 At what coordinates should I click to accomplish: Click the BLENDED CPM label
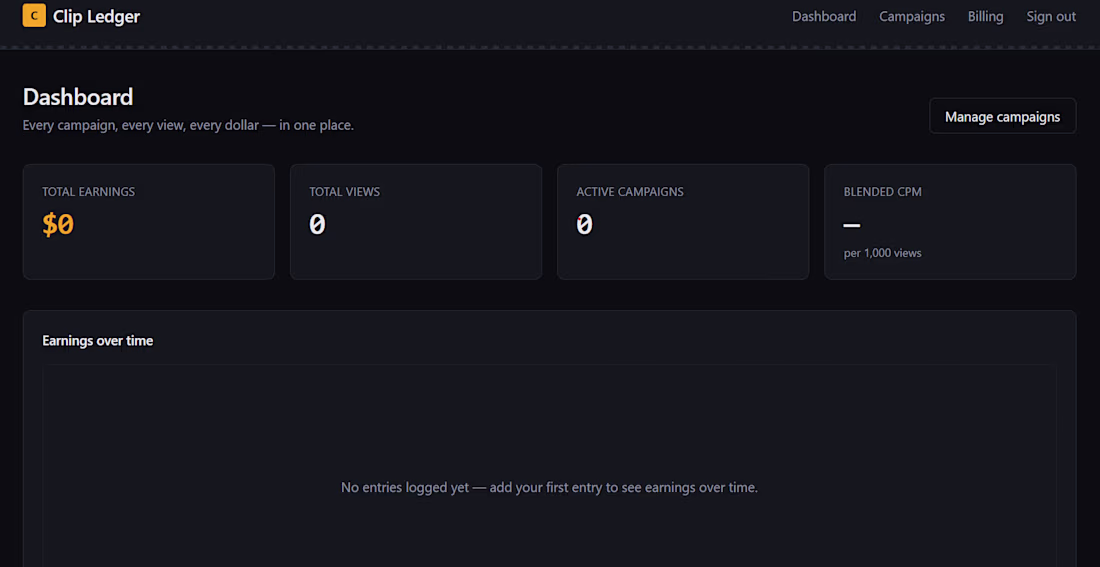click(x=883, y=192)
